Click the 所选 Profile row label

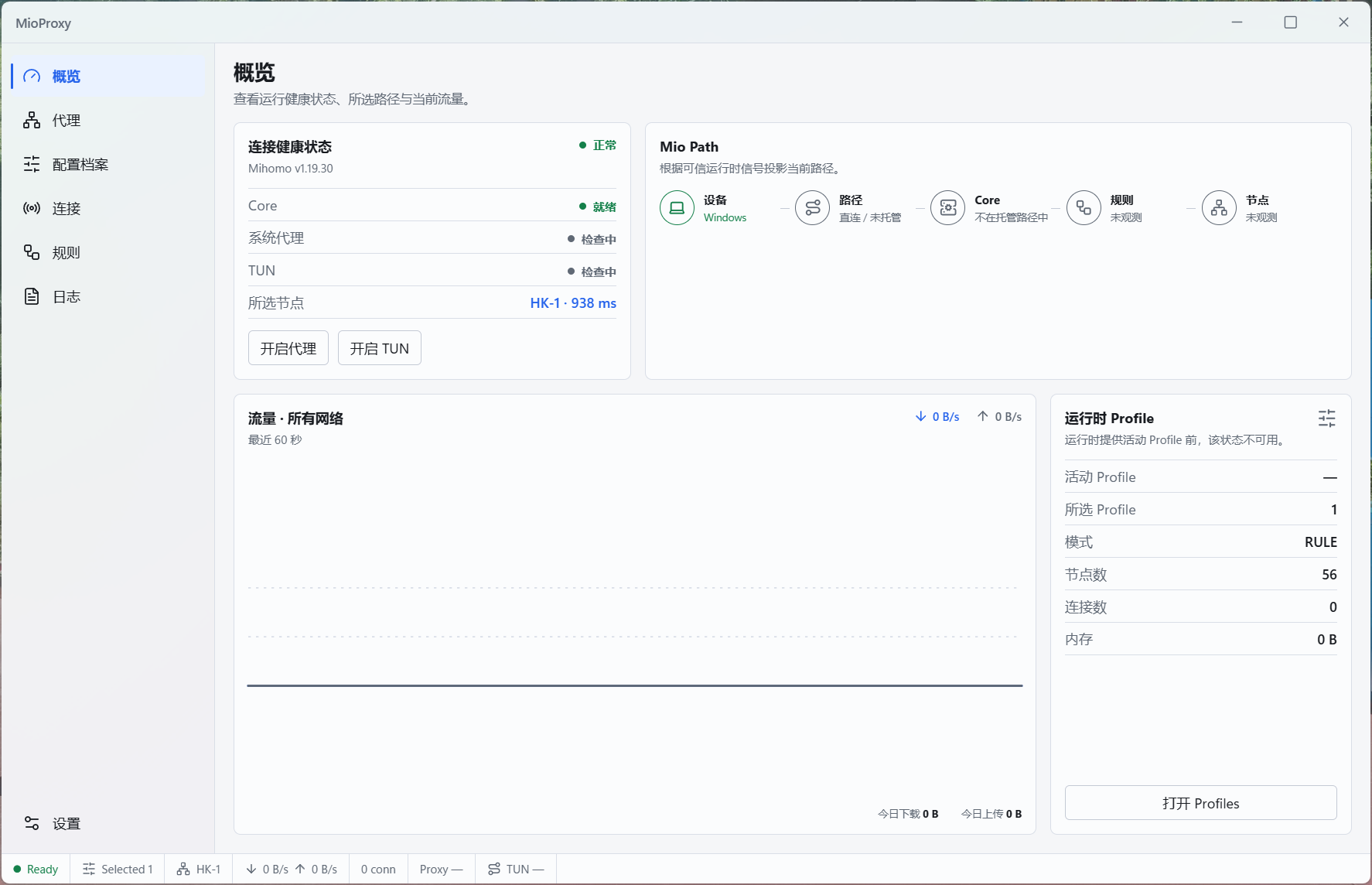(1101, 510)
